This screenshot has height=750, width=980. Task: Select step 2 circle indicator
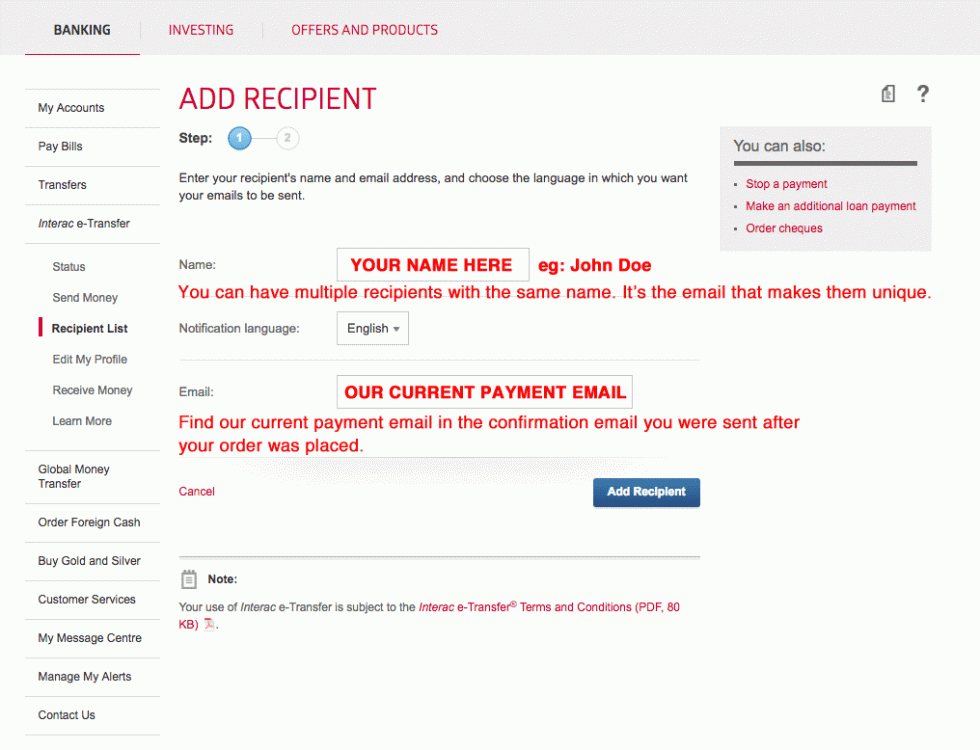point(288,138)
